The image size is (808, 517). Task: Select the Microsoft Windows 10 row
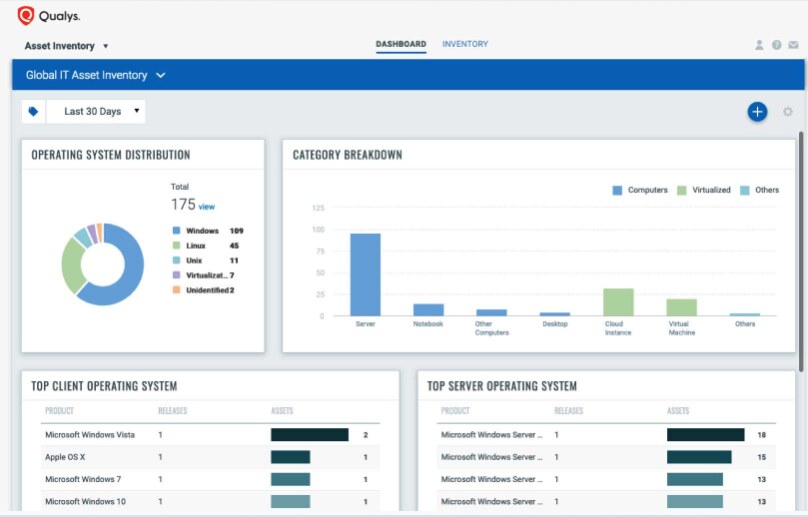(x=210, y=502)
